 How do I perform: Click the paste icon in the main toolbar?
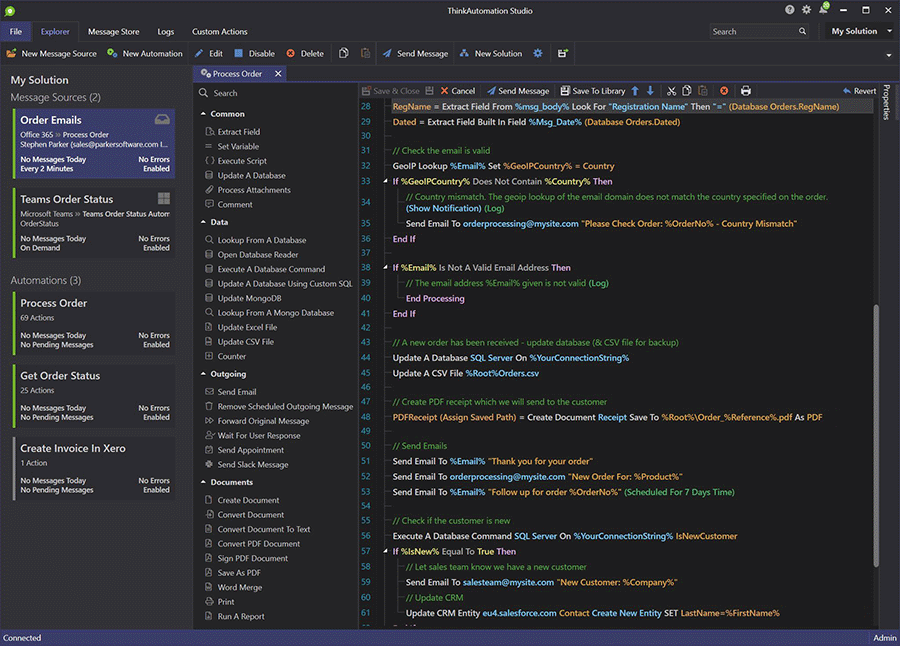pyautogui.click(x=365, y=53)
